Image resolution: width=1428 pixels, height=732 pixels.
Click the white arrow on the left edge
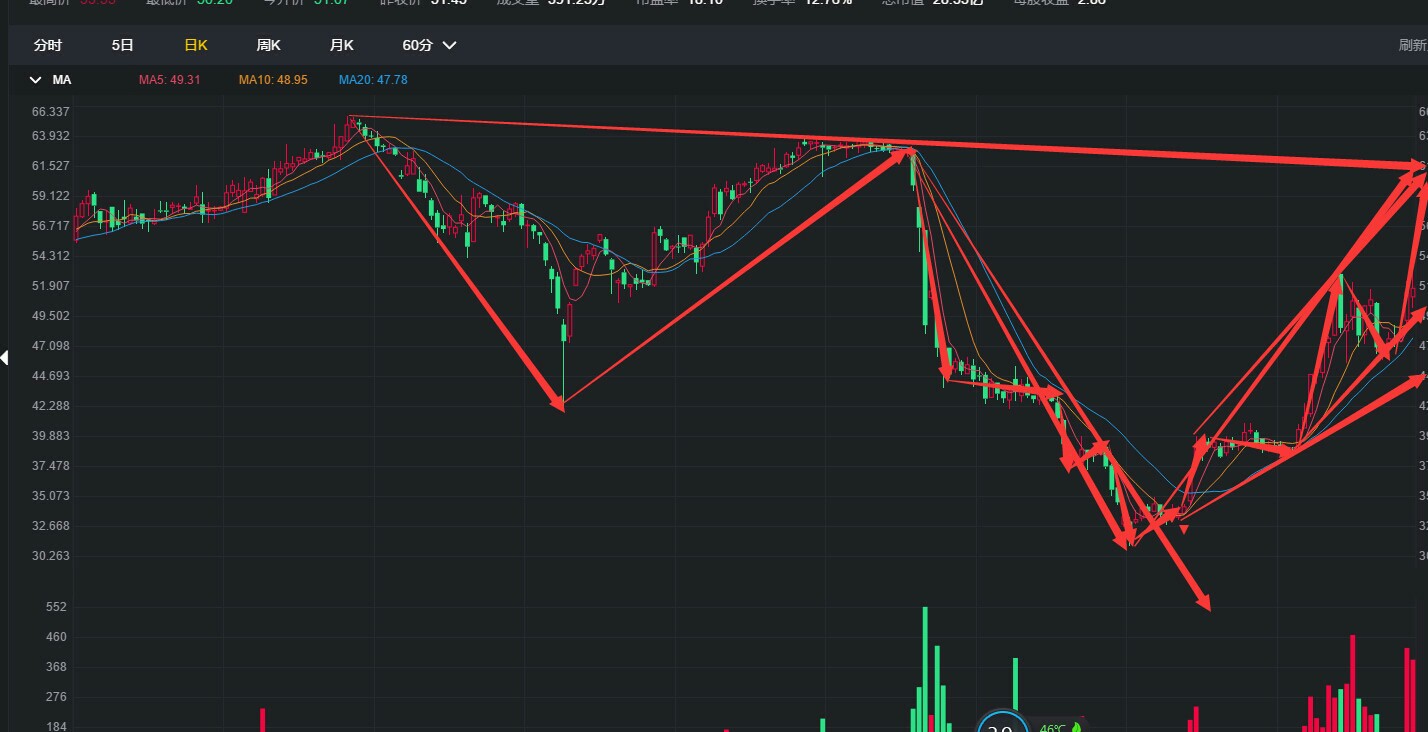click(x=4, y=357)
